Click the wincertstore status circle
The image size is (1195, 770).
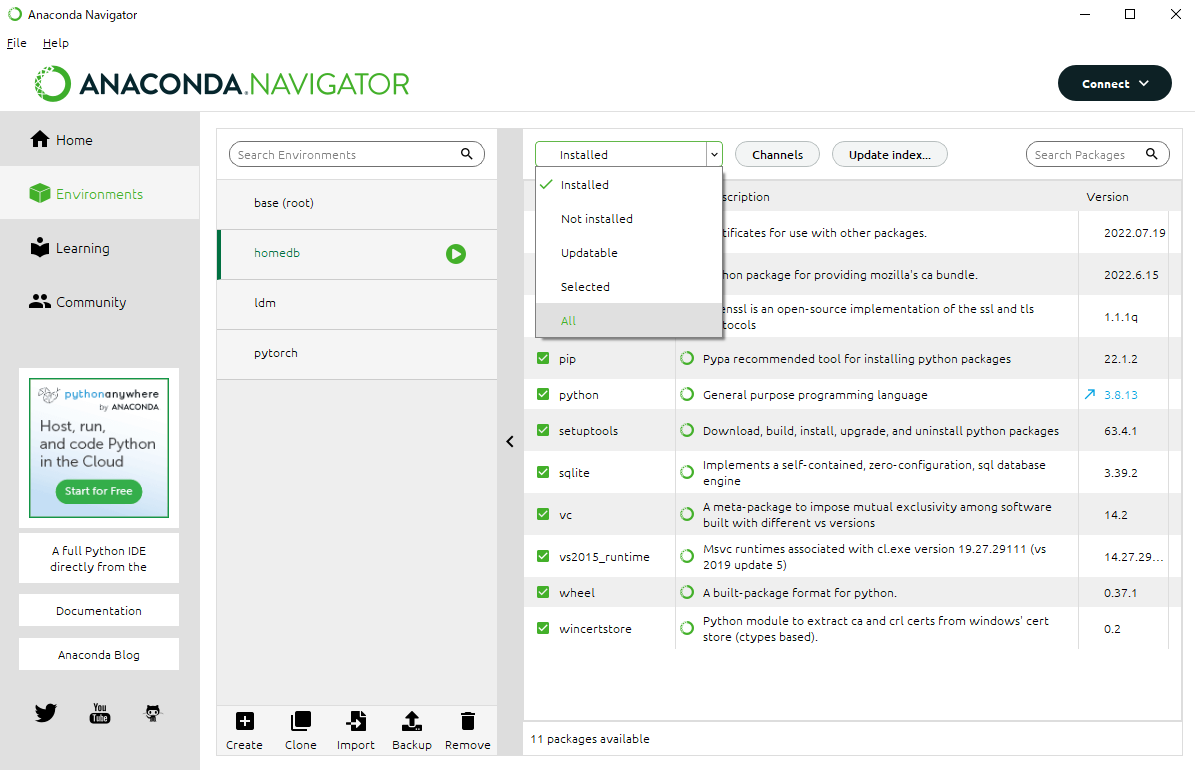coord(687,628)
